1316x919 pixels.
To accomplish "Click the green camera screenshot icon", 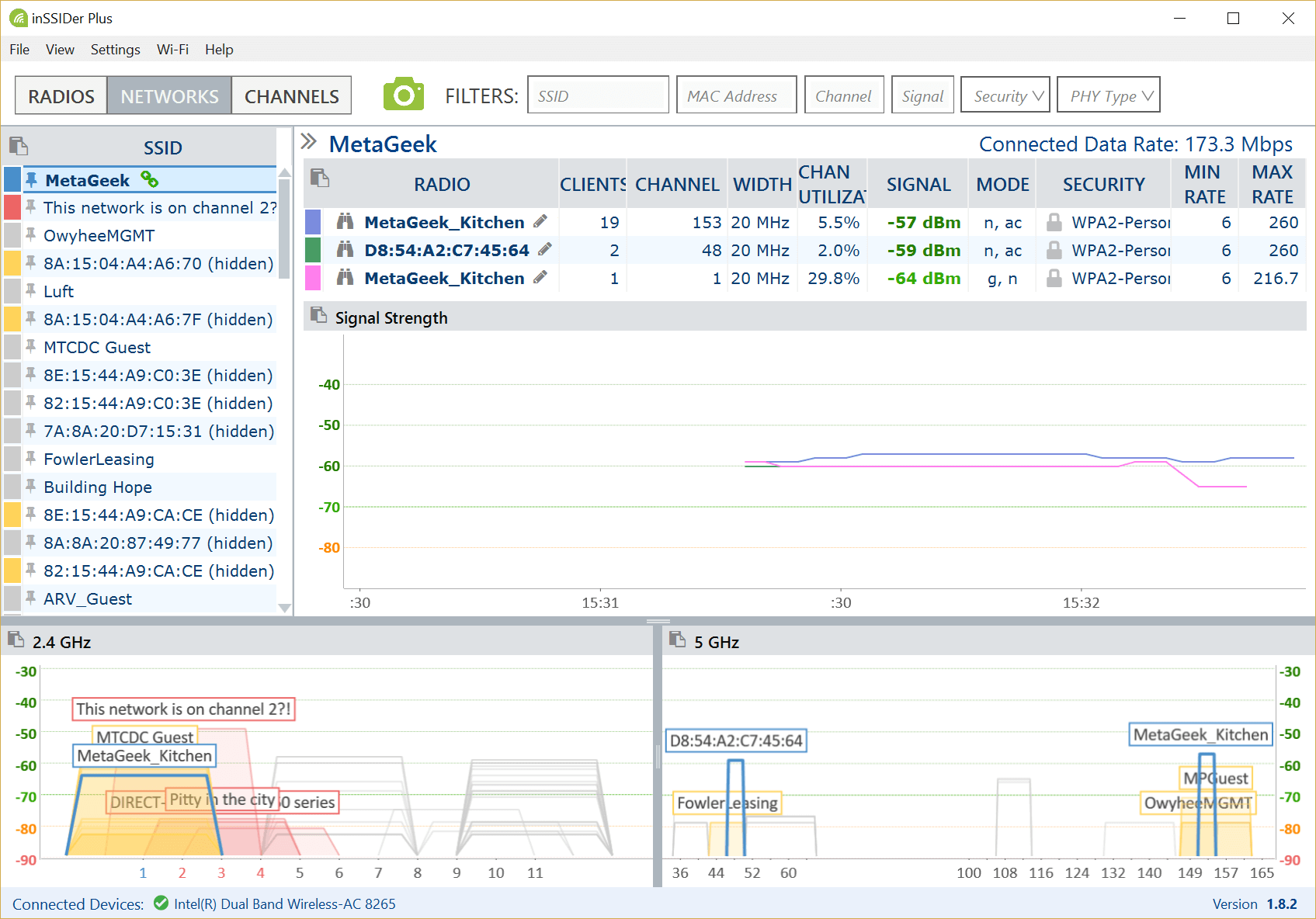I will [x=403, y=95].
